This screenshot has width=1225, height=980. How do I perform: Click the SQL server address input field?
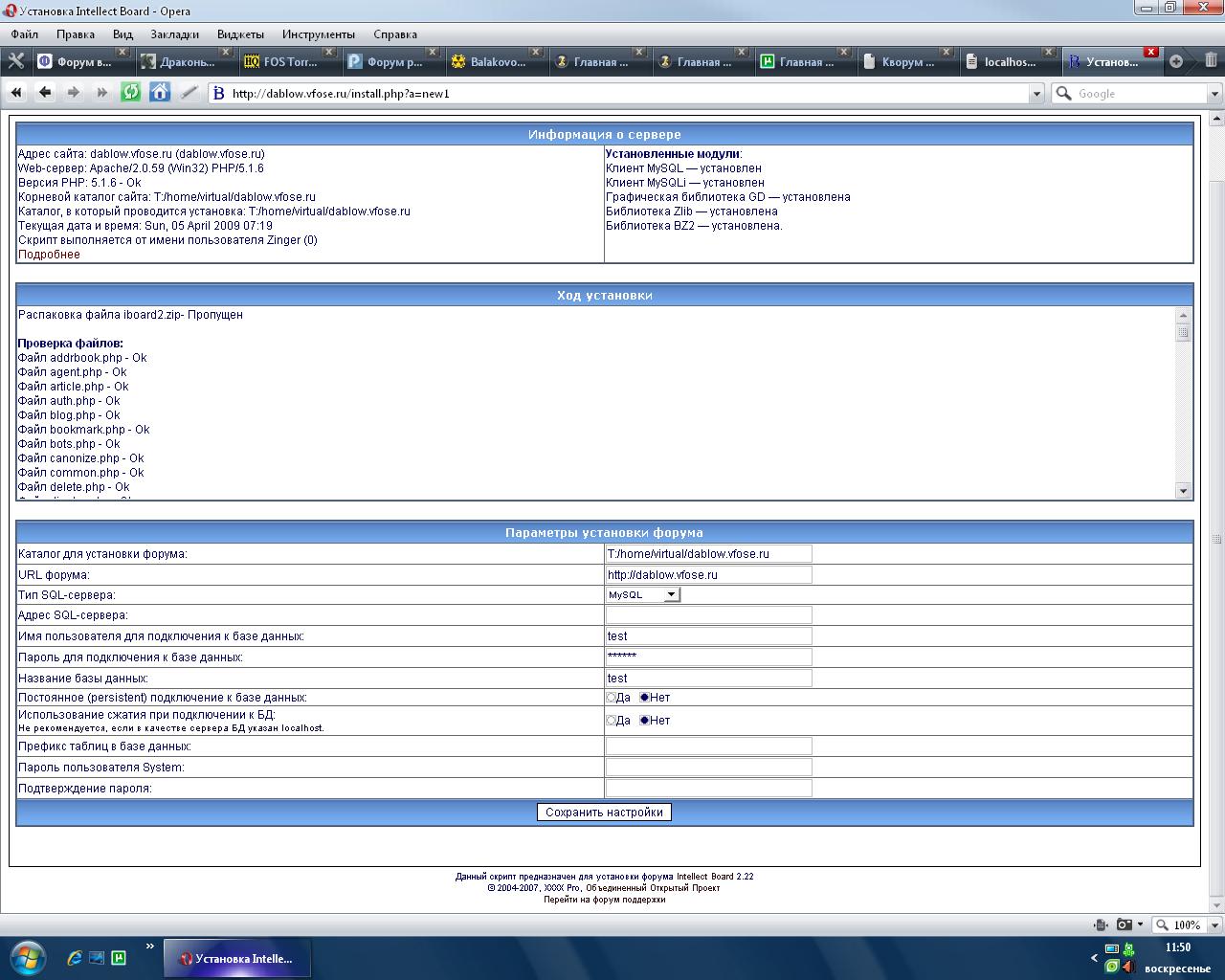point(708,615)
